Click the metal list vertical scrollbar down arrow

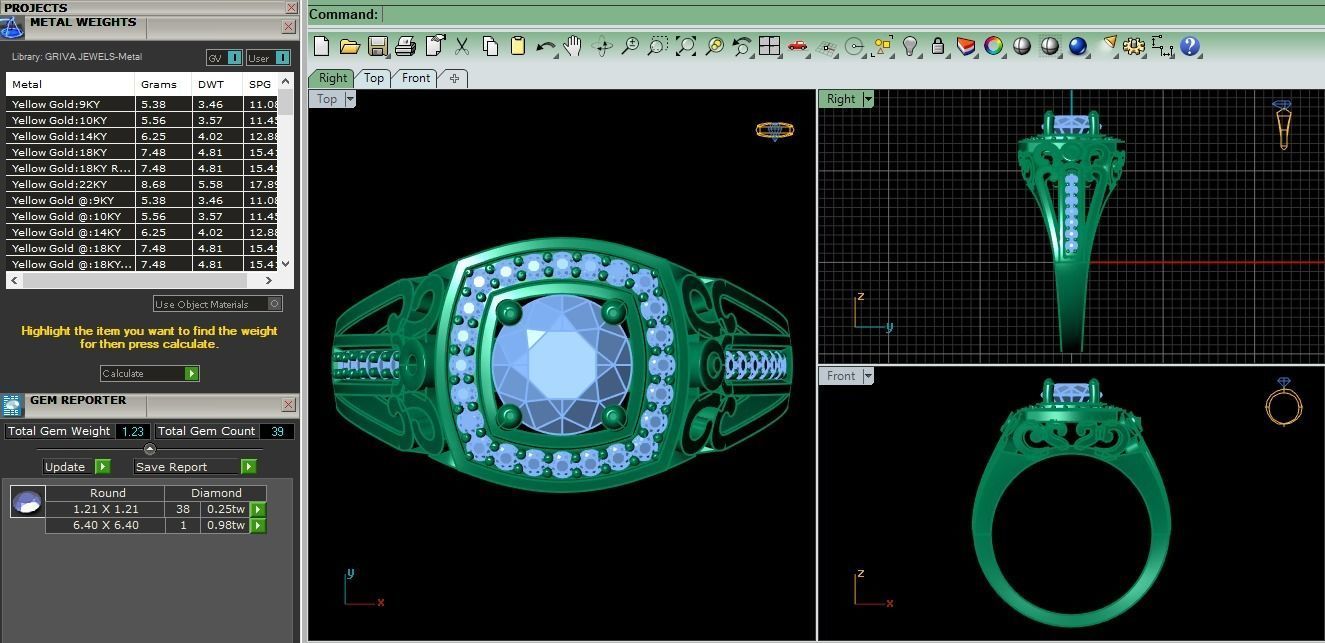tap(286, 264)
